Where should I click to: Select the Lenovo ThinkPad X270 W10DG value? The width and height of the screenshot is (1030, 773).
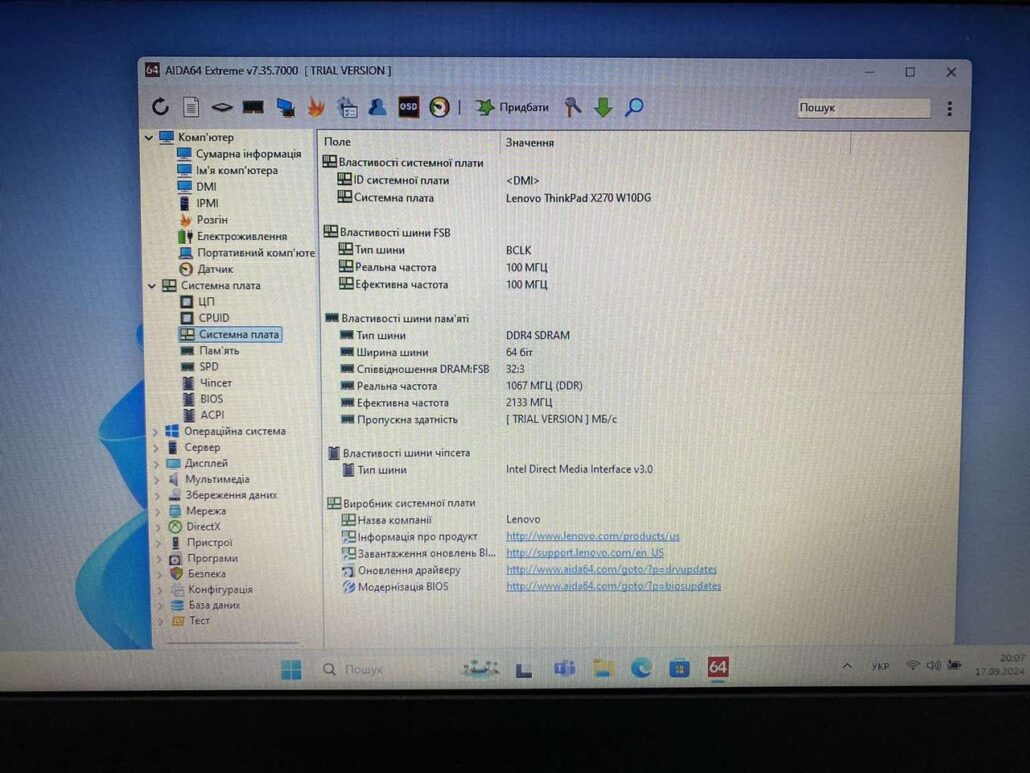coord(578,198)
